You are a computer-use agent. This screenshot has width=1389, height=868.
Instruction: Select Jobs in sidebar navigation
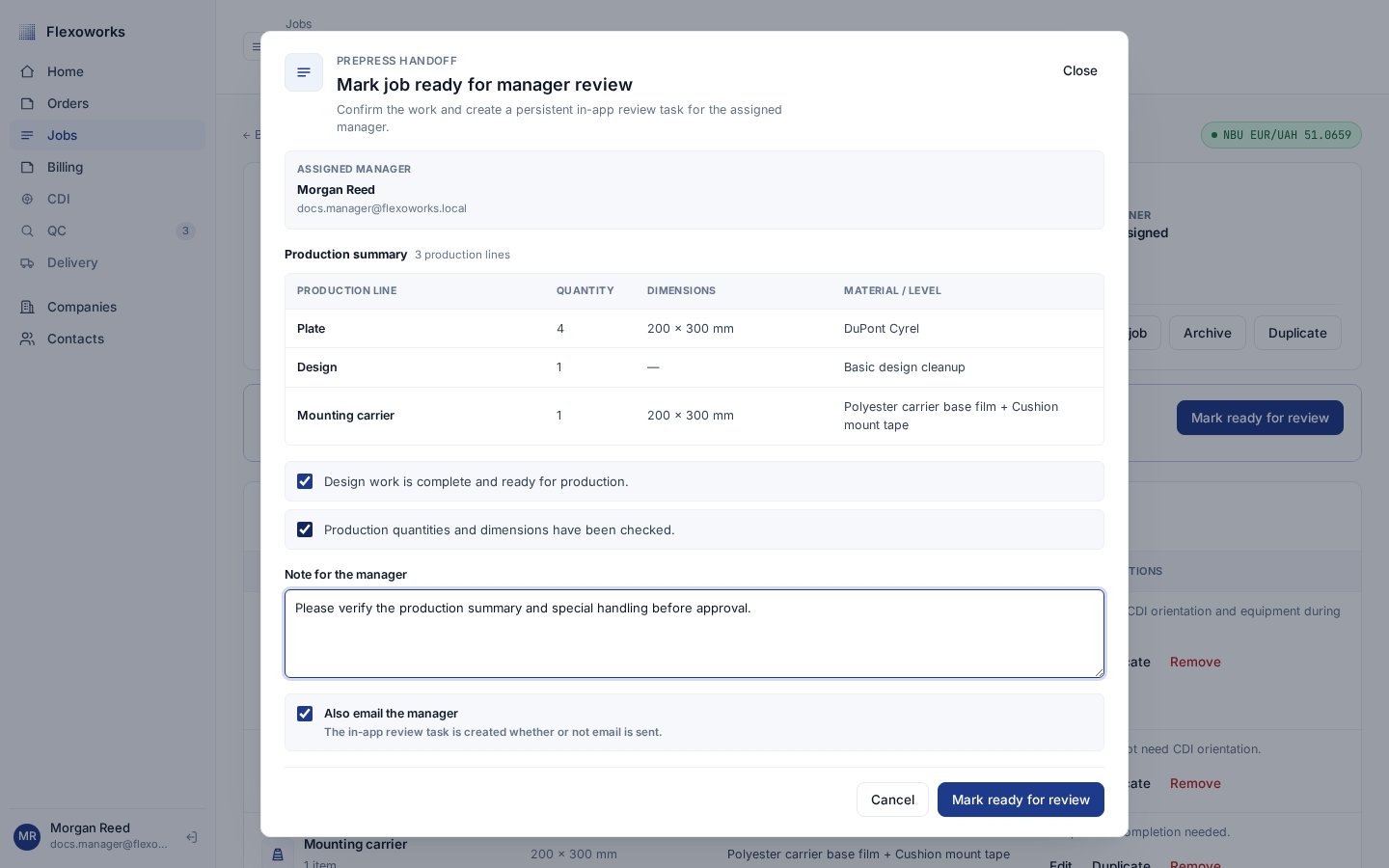pos(108,135)
